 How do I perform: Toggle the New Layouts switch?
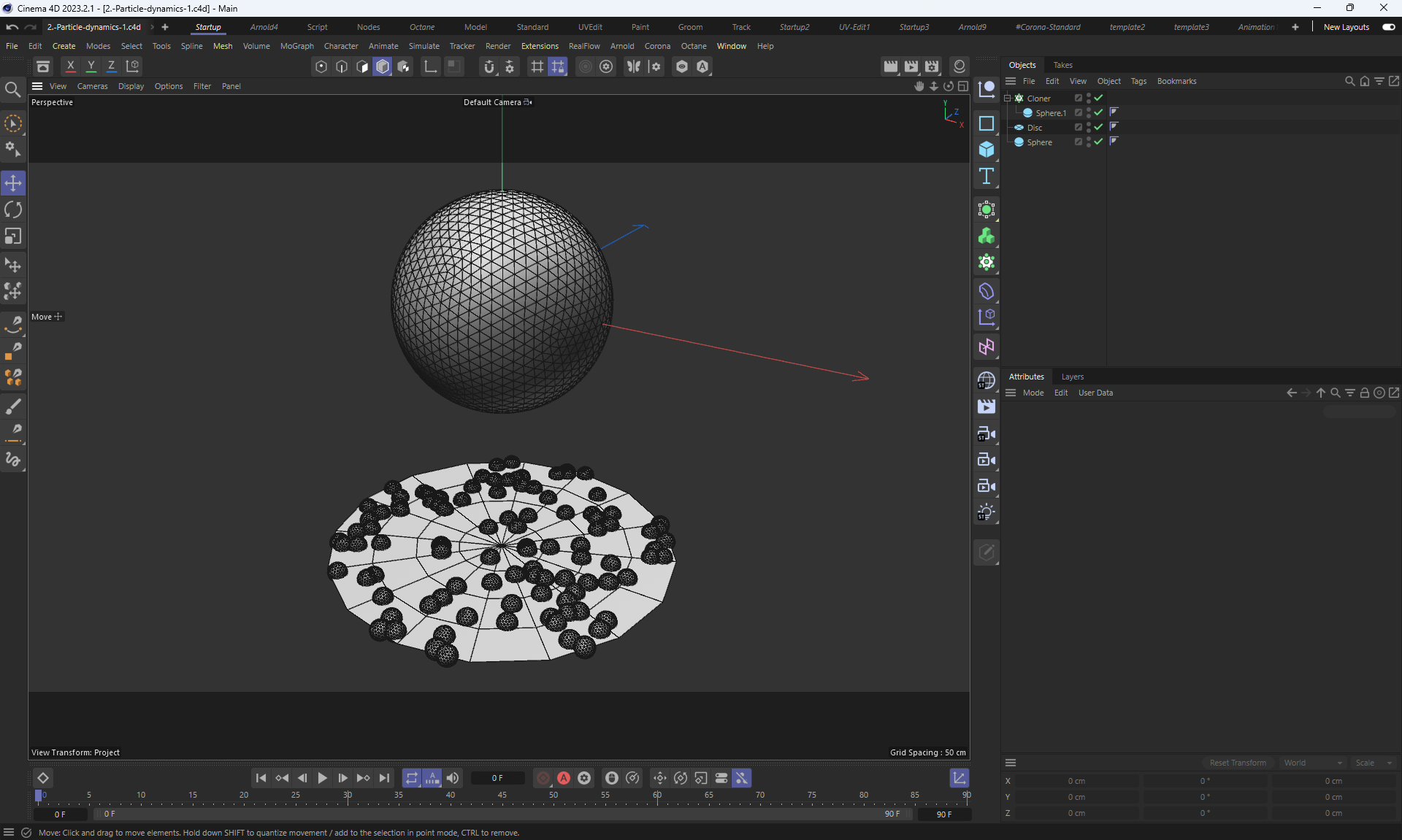pyautogui.click(x=1388, y=27)
